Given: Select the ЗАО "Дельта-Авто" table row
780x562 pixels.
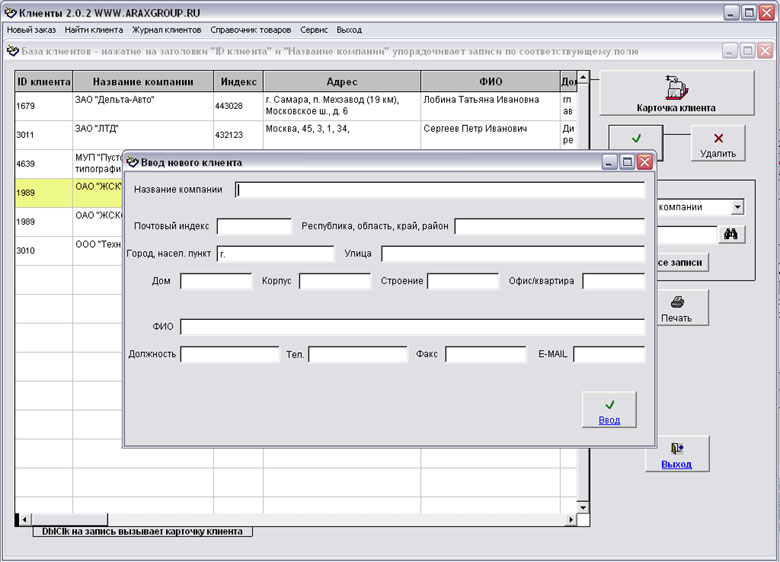Looking at the screenshot, I should click(x=142, y=105).
